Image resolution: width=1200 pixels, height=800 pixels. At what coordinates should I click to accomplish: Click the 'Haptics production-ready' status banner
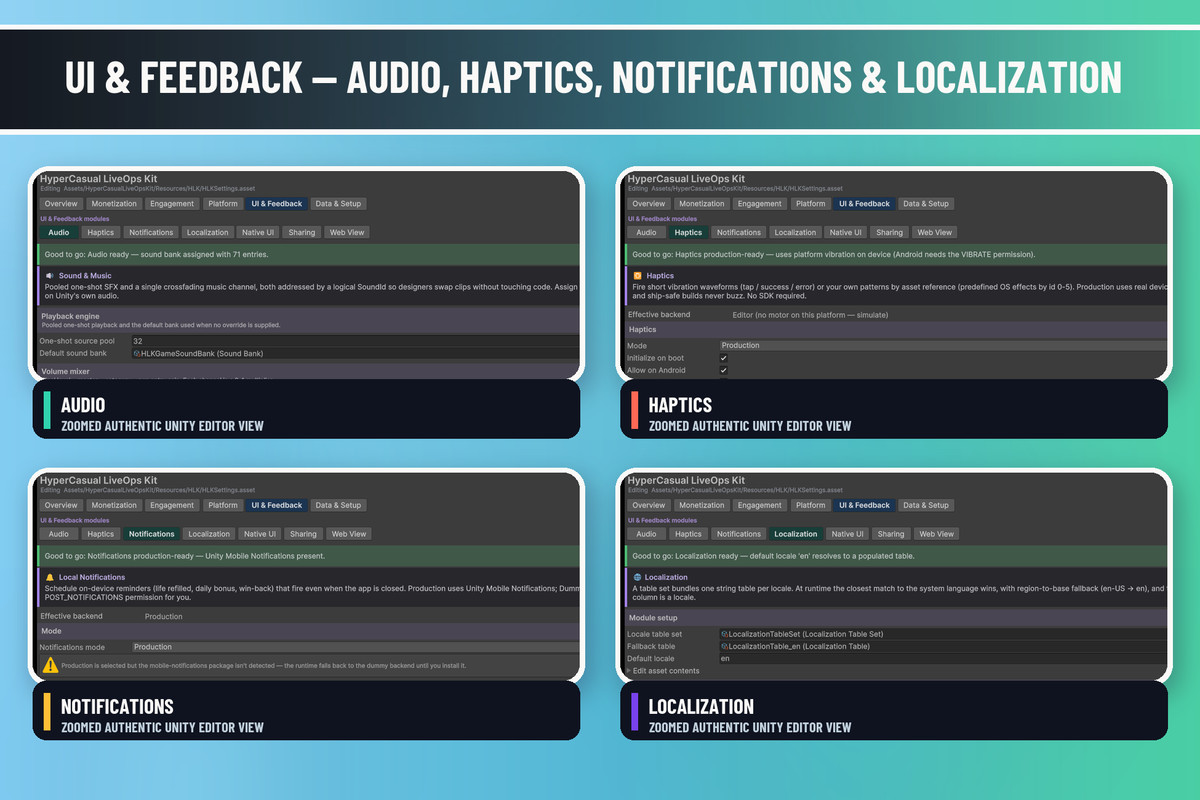coord(896,254)
